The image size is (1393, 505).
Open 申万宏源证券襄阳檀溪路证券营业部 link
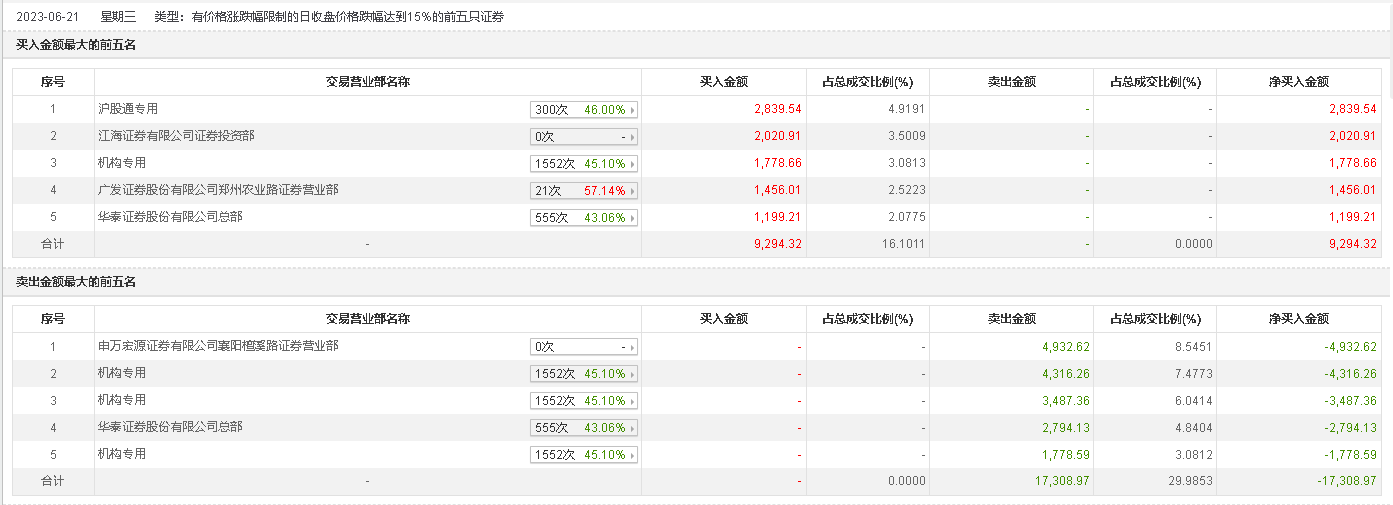pyautogui.click(x=218, y=346)
